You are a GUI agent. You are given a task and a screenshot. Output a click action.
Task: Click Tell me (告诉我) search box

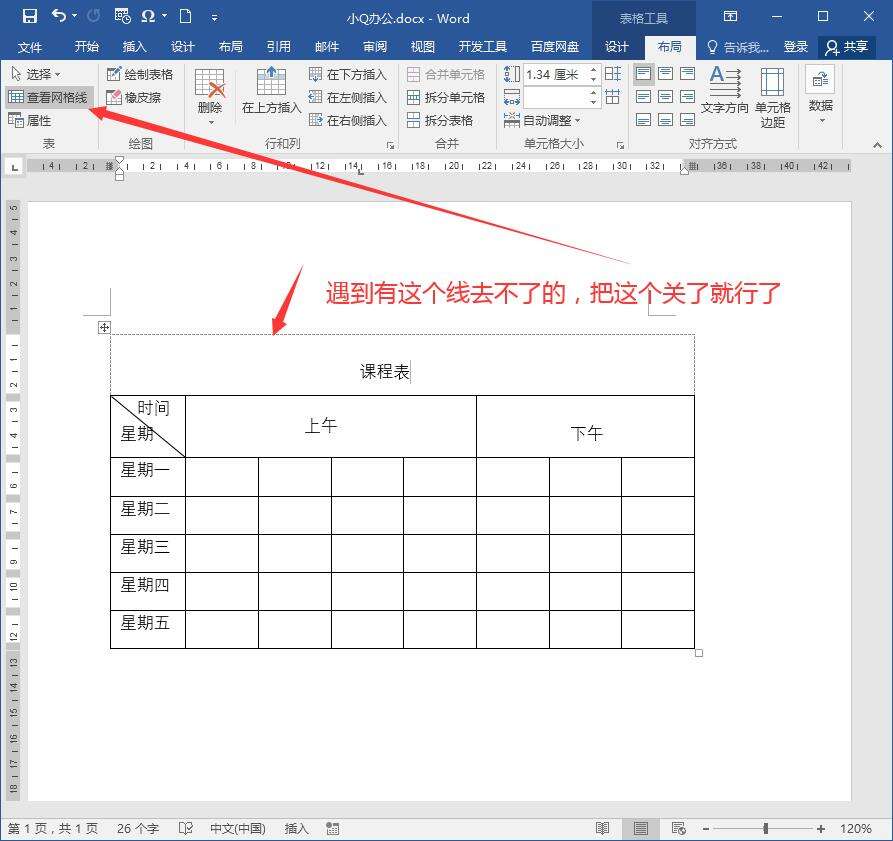[x=738, y=47]
